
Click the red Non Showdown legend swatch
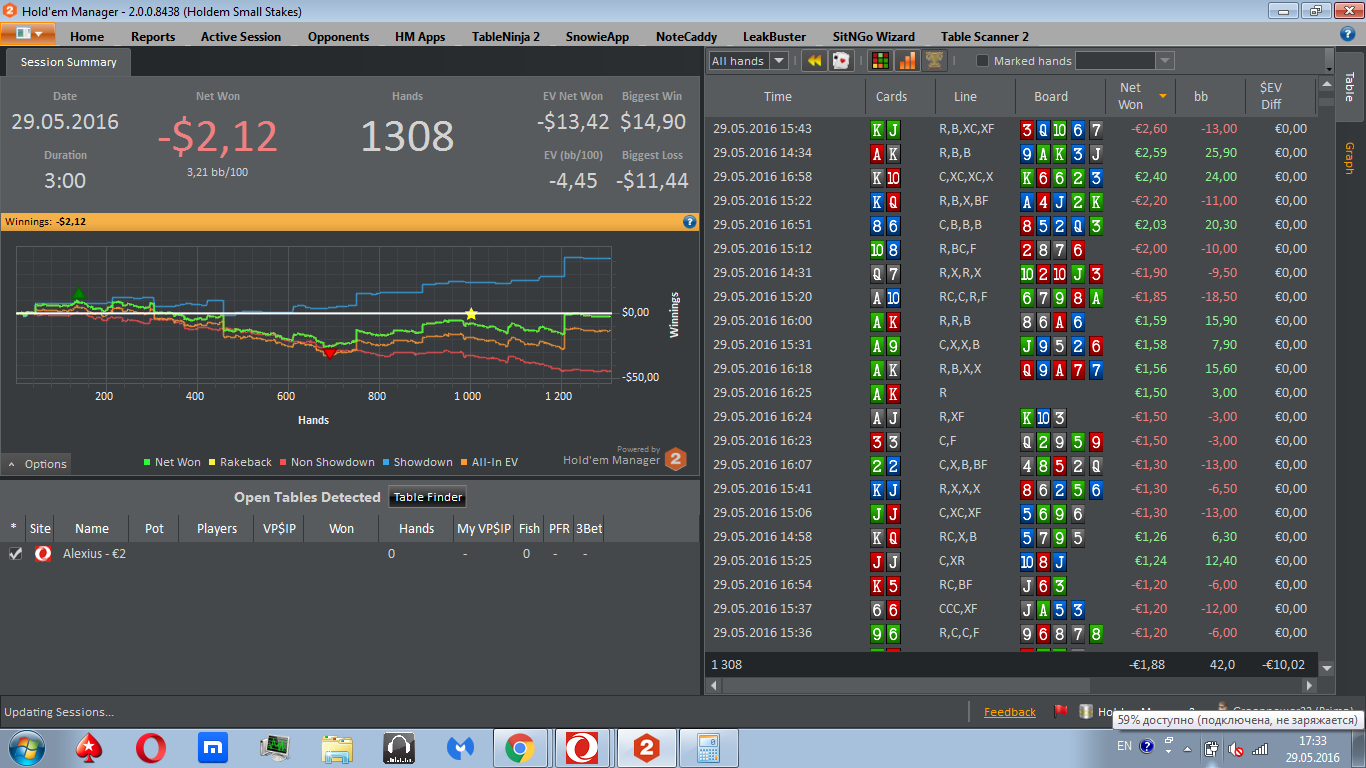282,463
